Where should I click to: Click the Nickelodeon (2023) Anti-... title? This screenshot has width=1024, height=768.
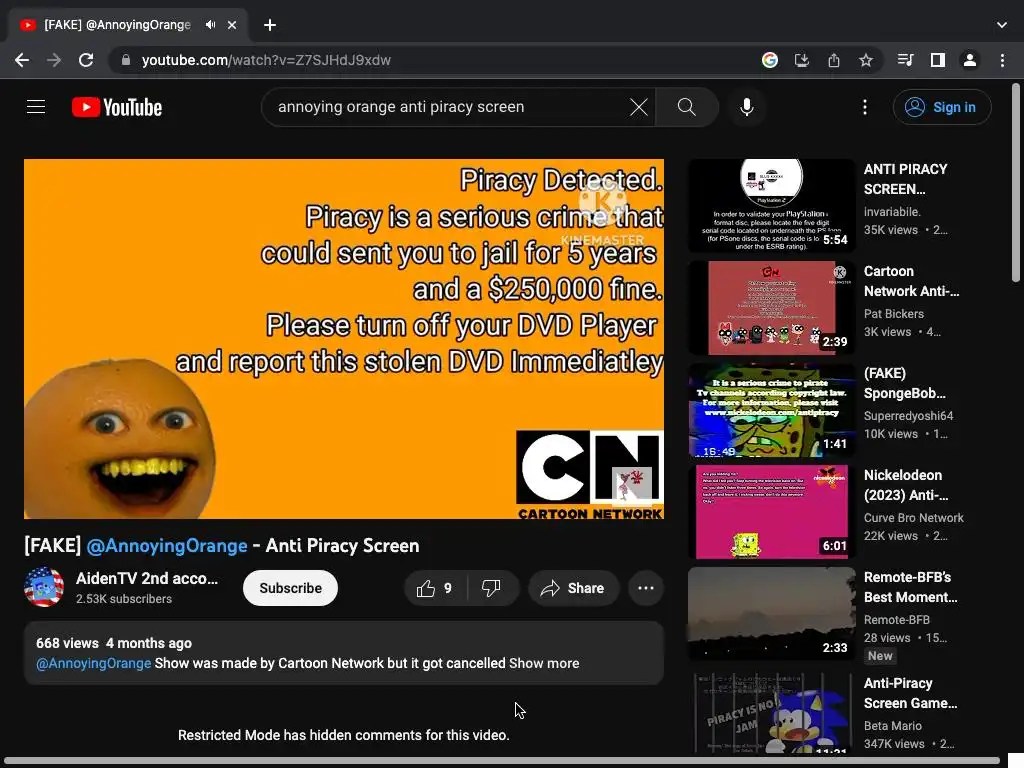tap(906, 485)
